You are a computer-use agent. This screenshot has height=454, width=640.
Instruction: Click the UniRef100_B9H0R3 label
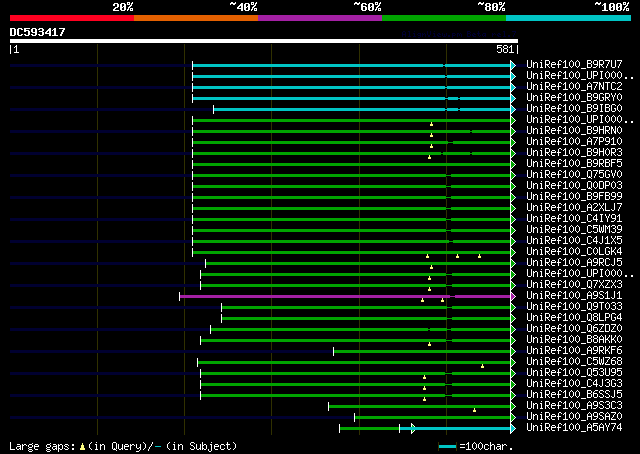[574, 153]
